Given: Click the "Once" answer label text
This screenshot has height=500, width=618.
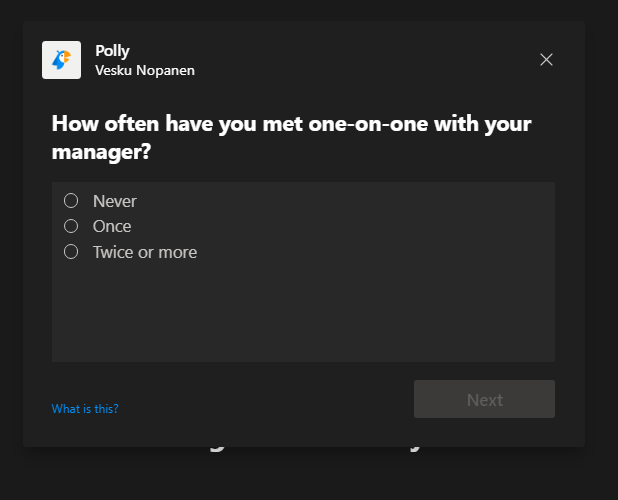Looking at the screenshot, I should coord(112,226).
